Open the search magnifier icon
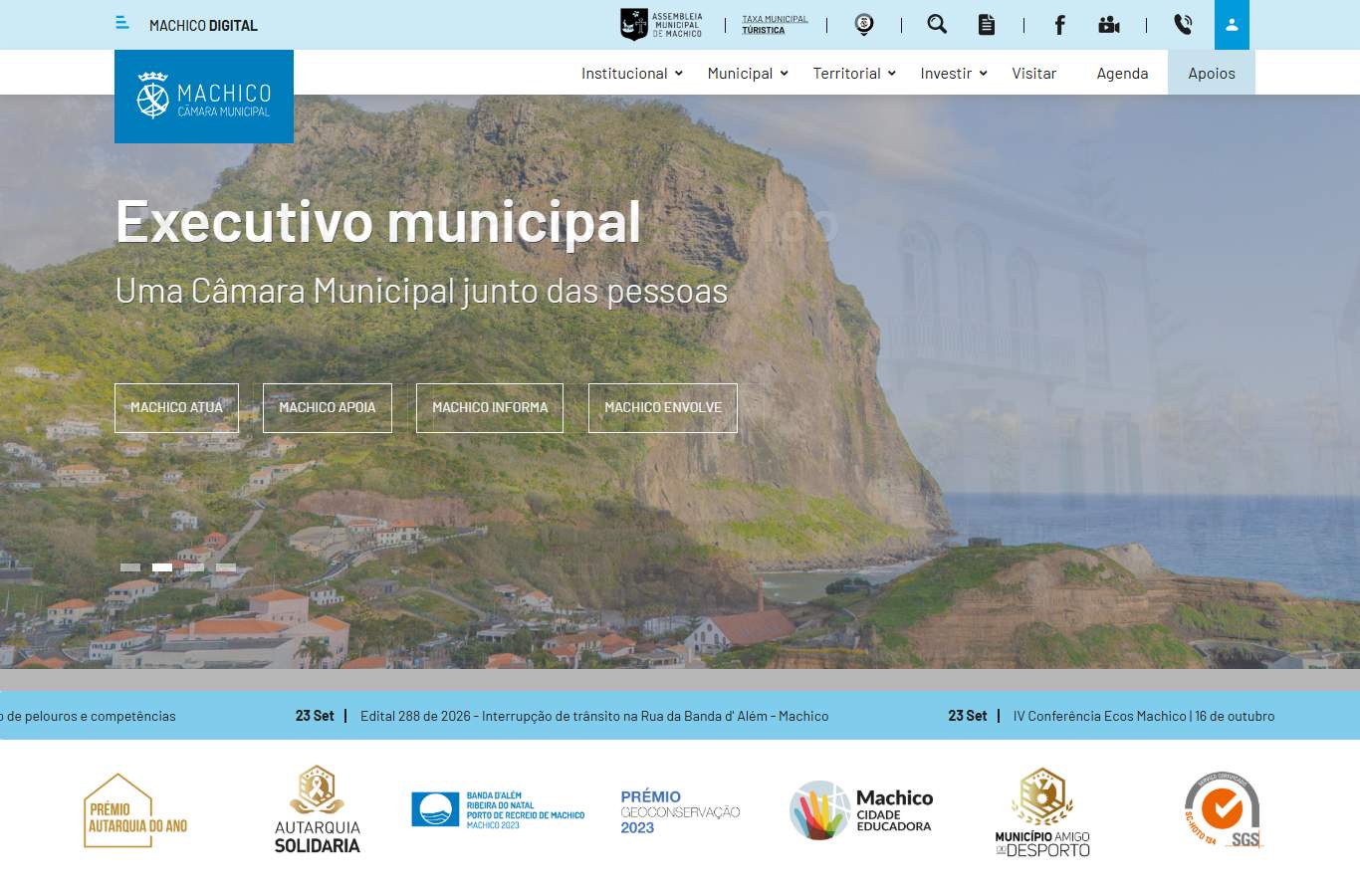Viewport: 1360px width, 896px height. coord(937,24)
